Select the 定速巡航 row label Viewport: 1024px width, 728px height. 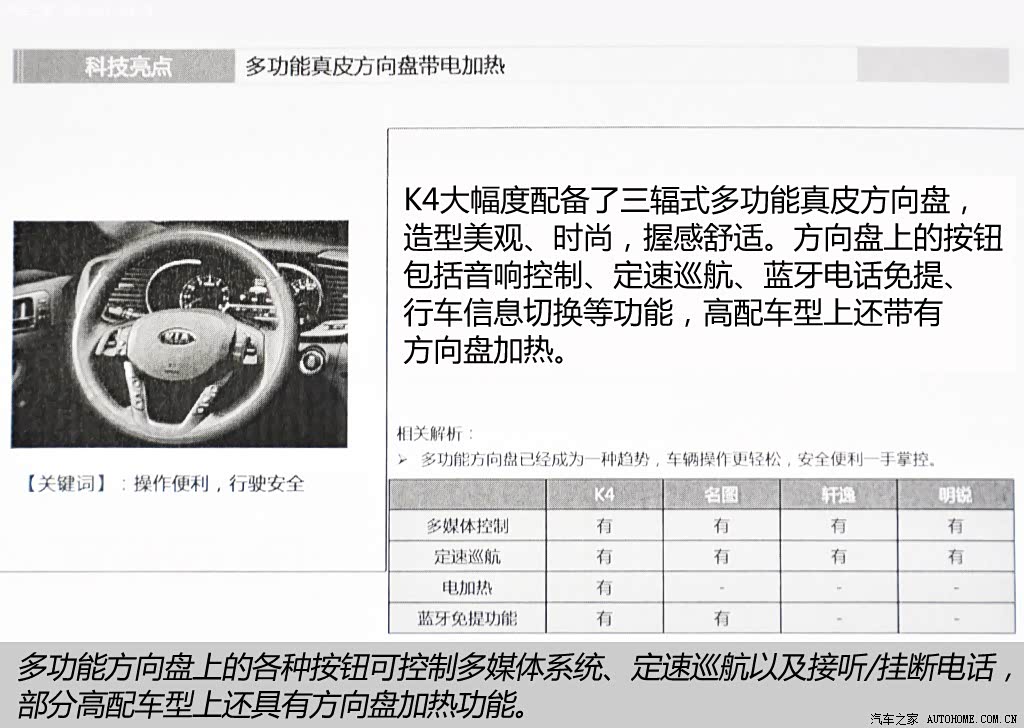tap(467, 556)
